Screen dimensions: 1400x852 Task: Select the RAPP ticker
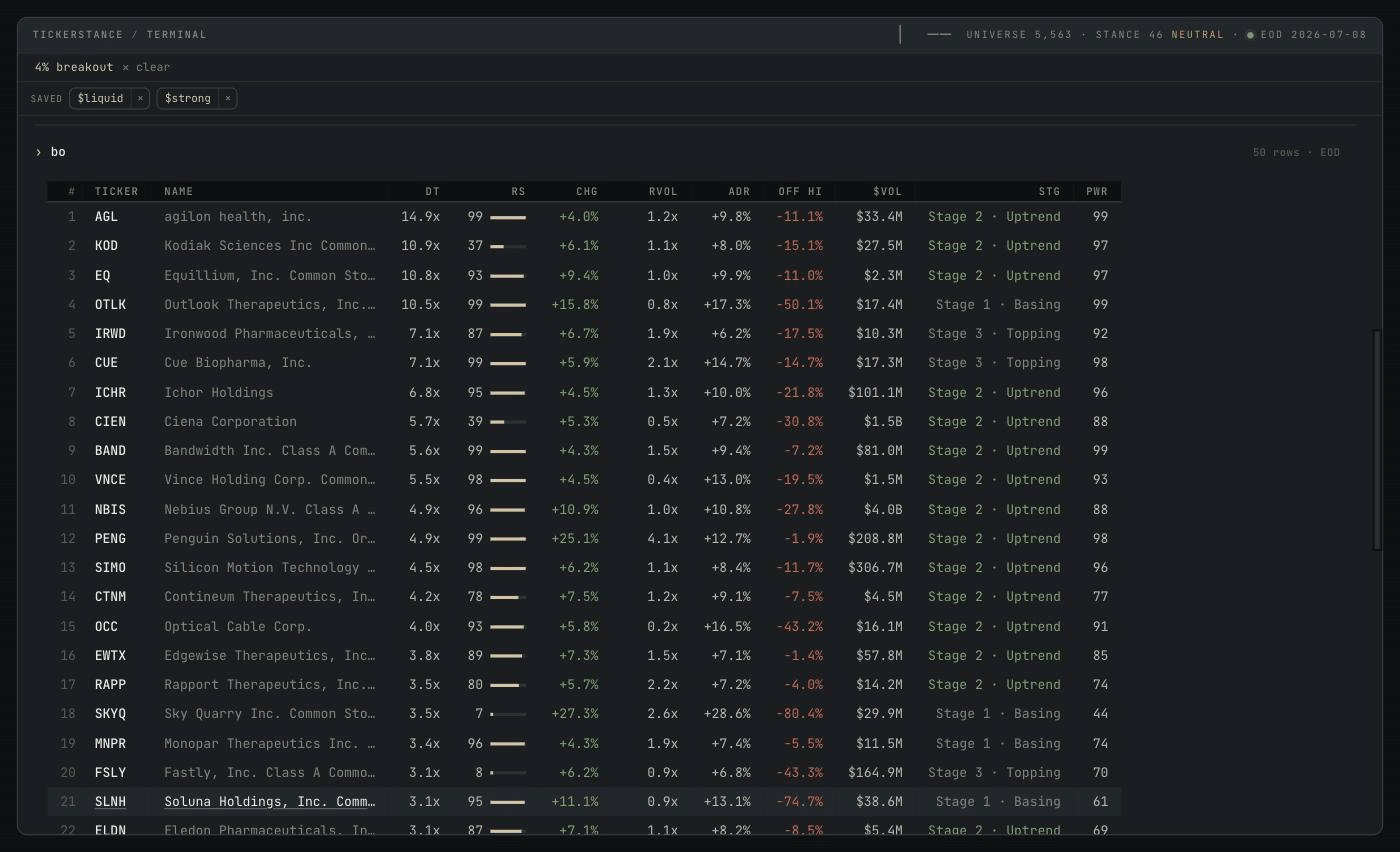110,685
